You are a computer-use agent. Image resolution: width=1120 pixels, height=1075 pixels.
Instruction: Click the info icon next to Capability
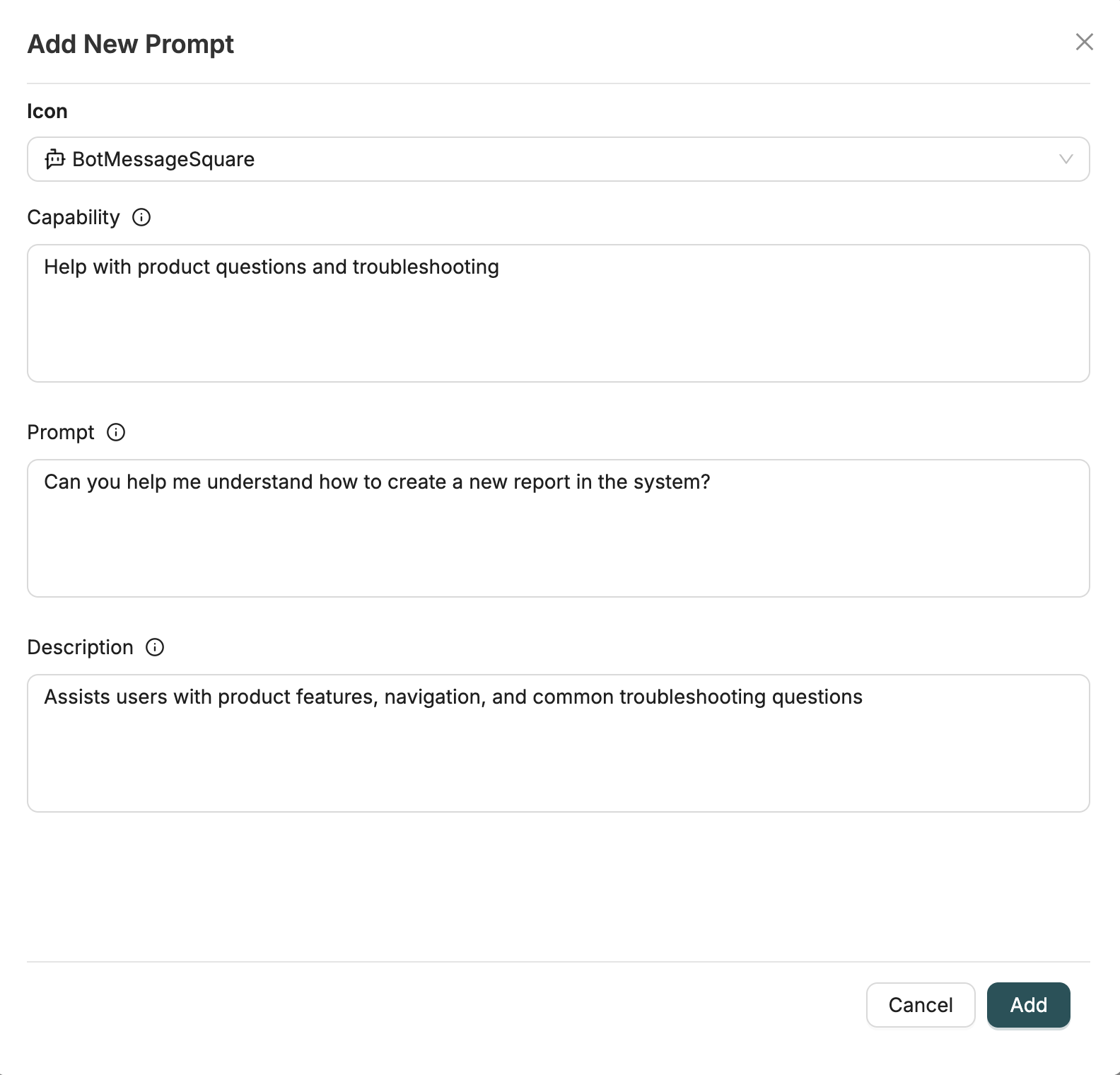pos(141,217)
